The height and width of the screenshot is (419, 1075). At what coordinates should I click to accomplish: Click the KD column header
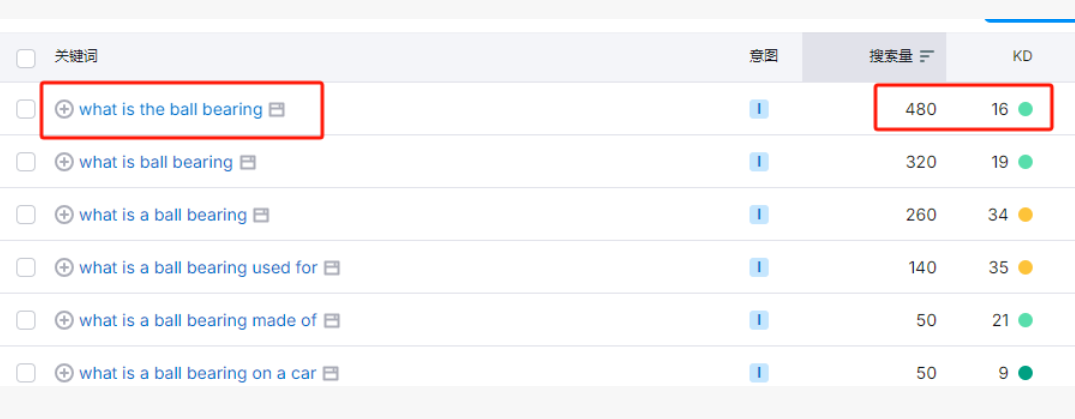tap(1022, 57)
